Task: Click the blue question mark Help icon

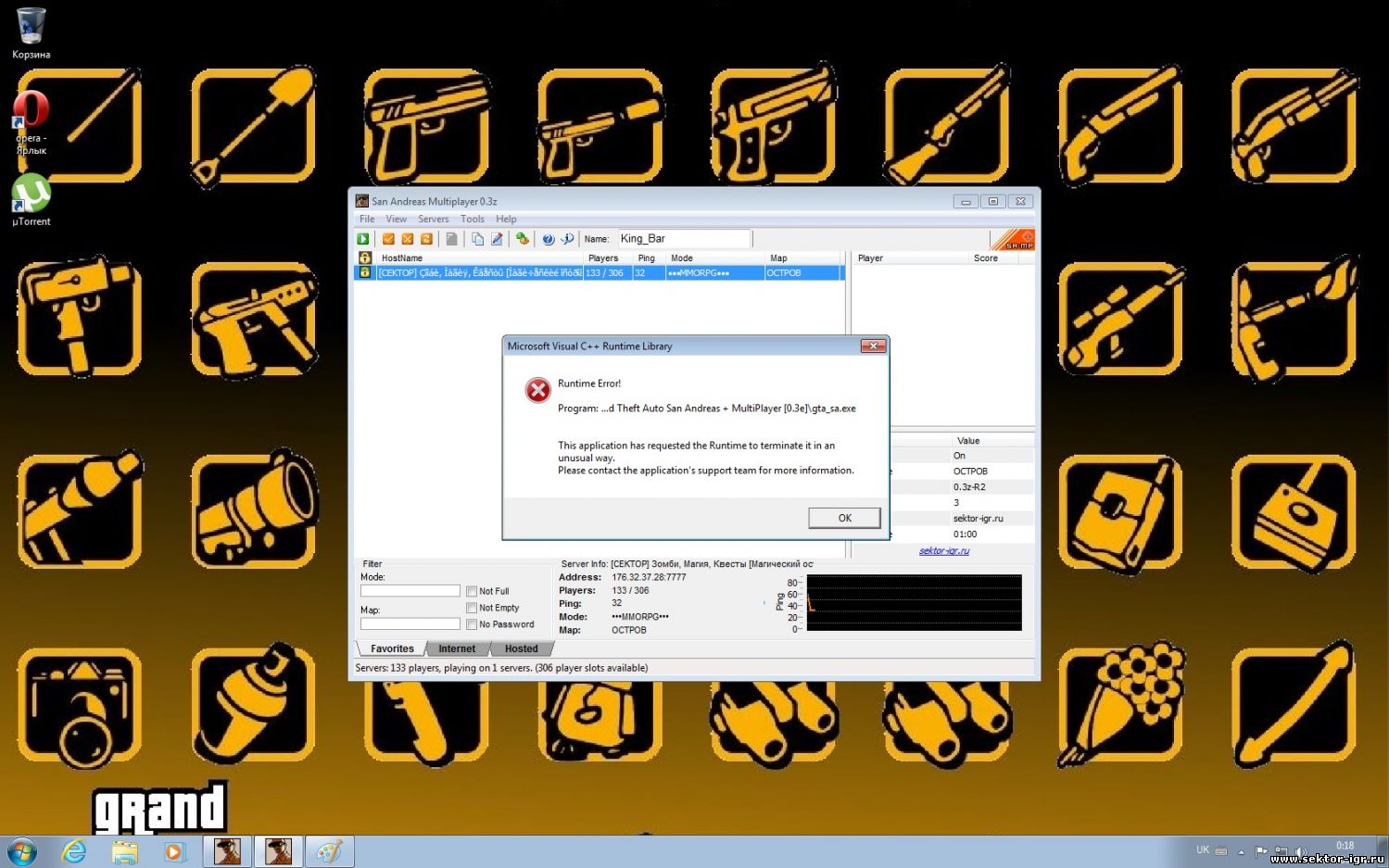Action: (548, 239)
